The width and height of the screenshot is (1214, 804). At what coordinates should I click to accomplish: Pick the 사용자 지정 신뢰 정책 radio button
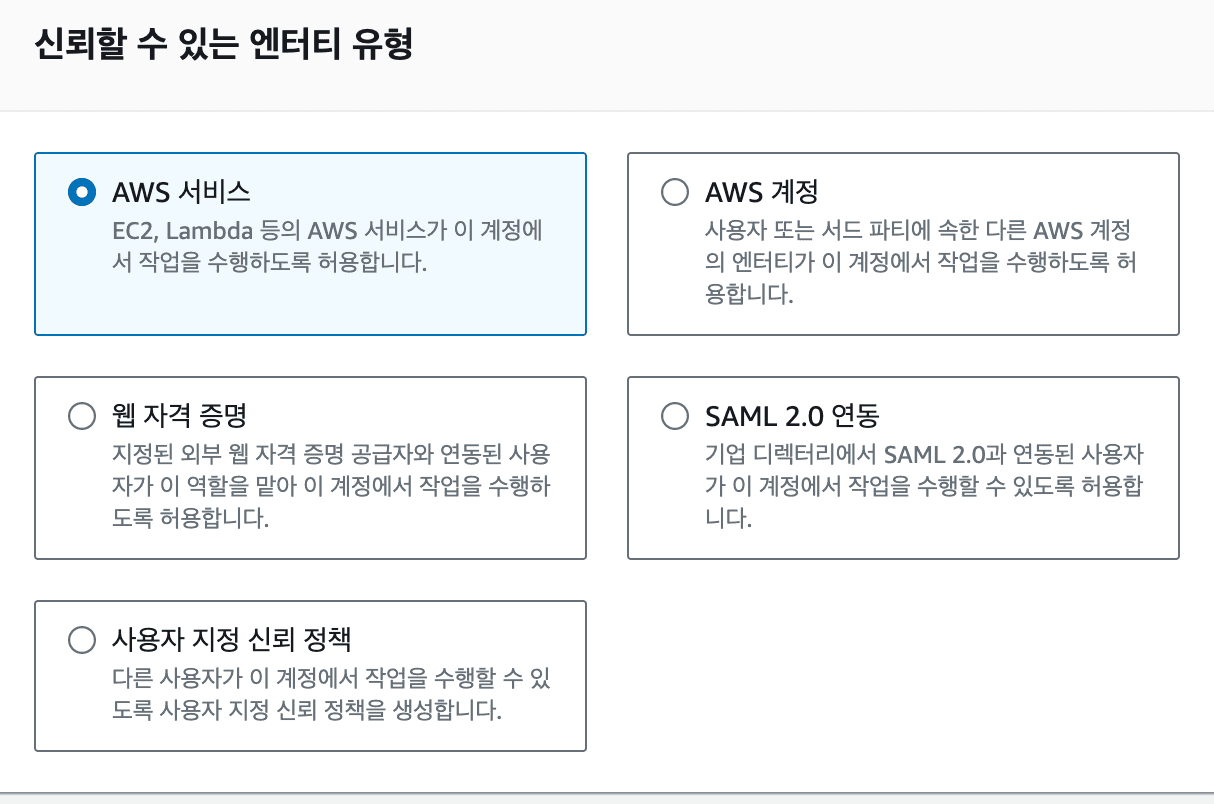point(81,640)
